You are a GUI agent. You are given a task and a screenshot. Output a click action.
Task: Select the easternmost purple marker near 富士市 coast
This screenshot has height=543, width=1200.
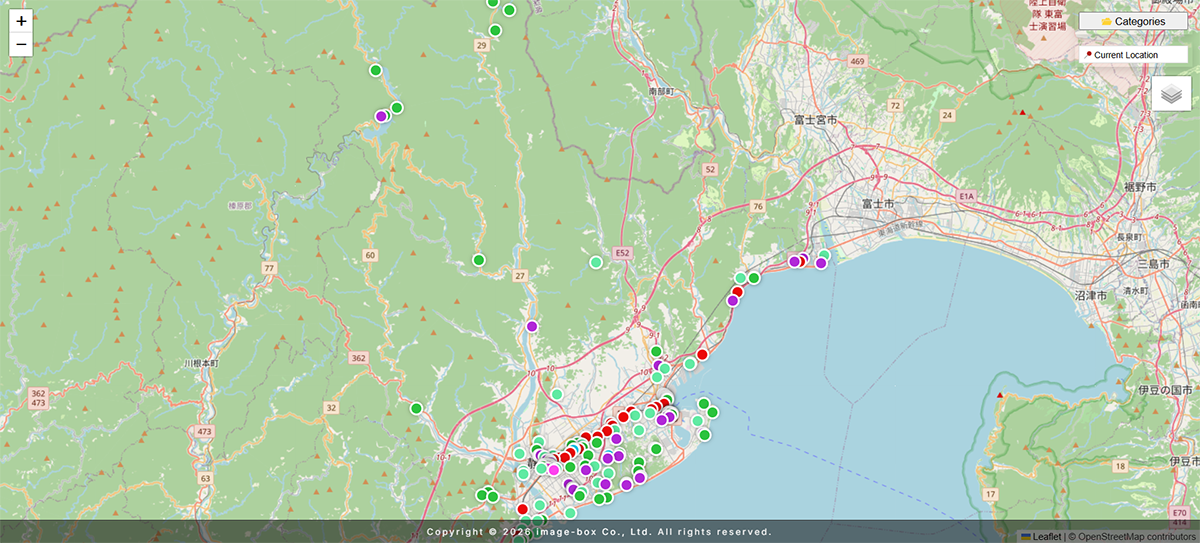click(821, 263)
